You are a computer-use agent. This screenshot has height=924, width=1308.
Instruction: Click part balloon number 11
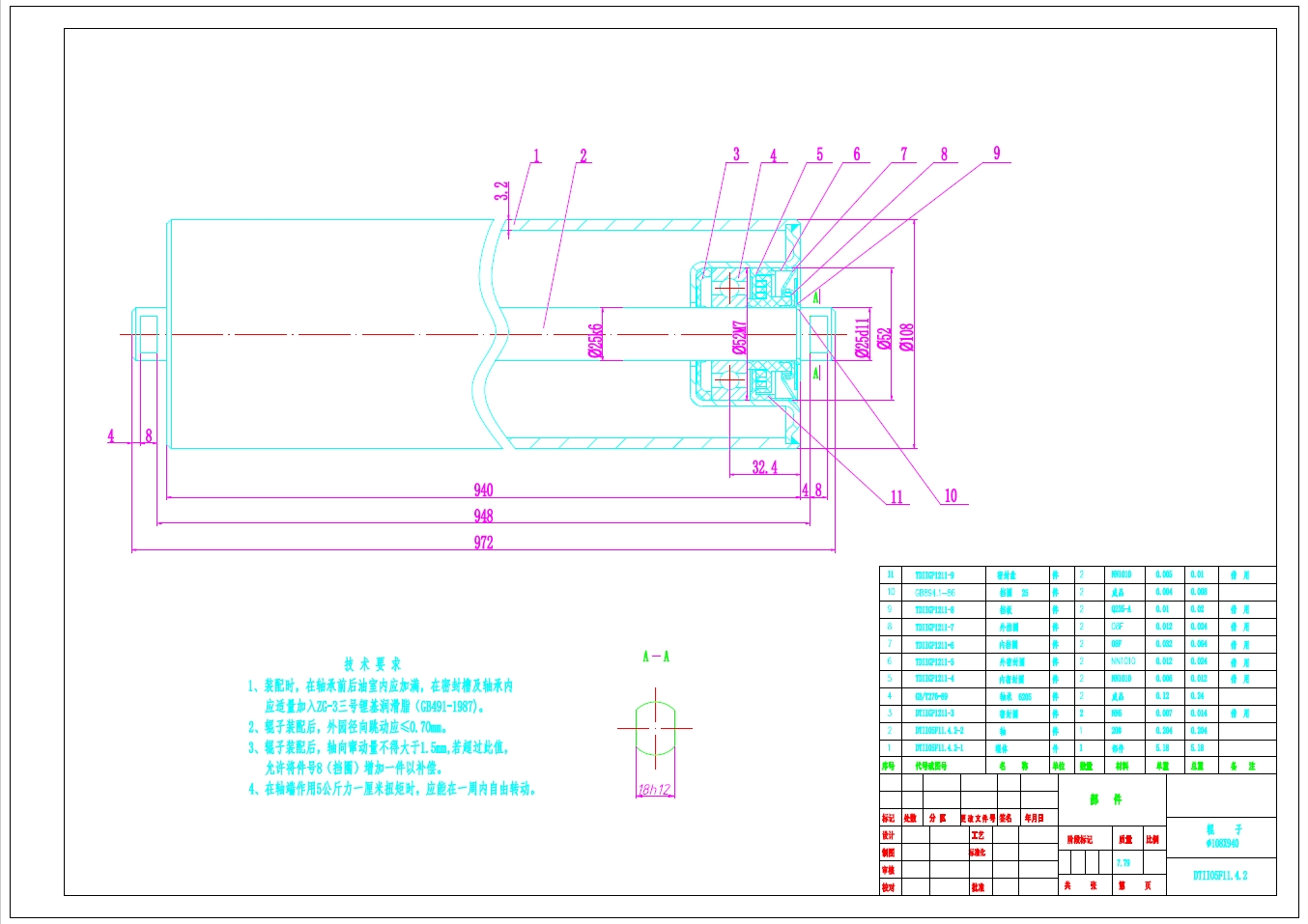[896, 497]
